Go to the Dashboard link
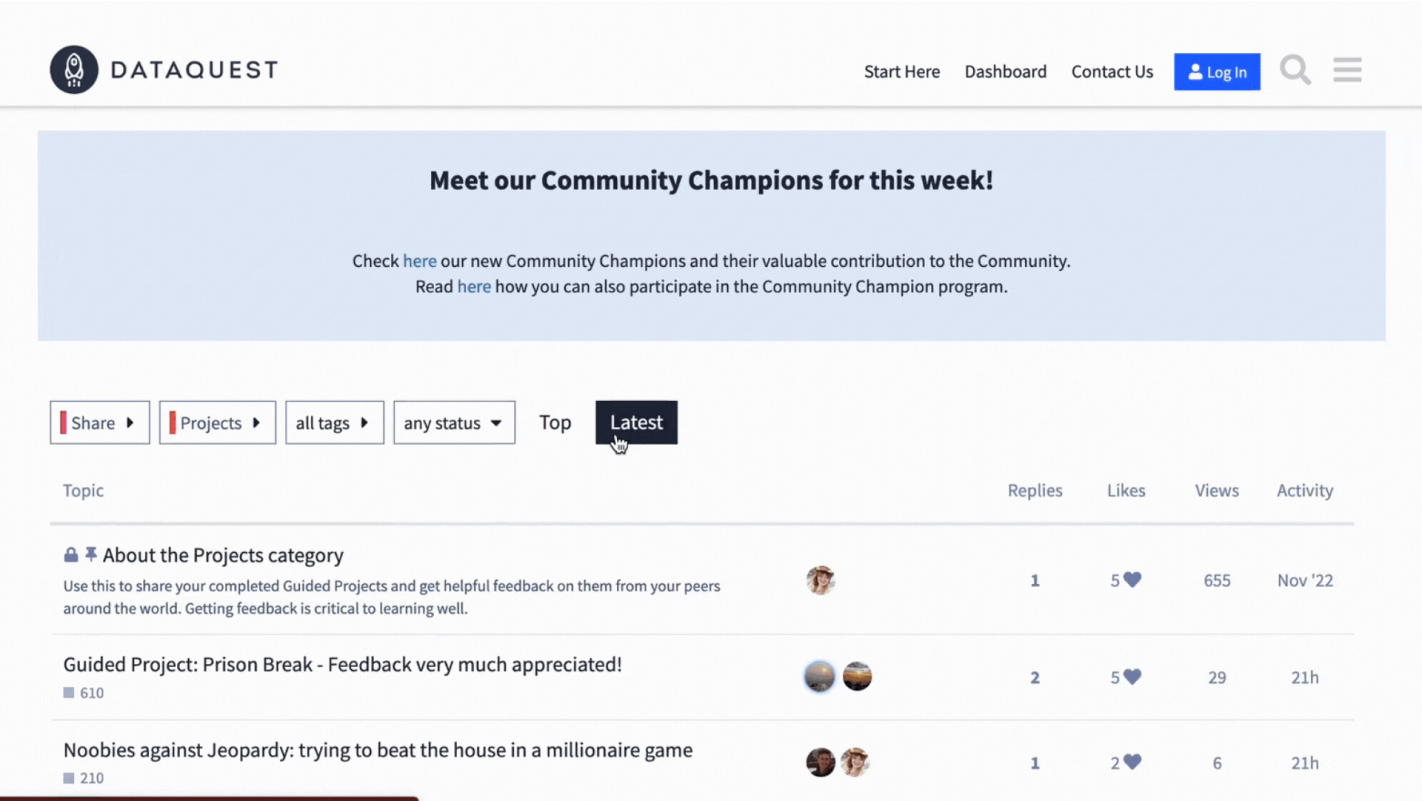This screenshot has height=801, width=1422. pos(1005,72)
